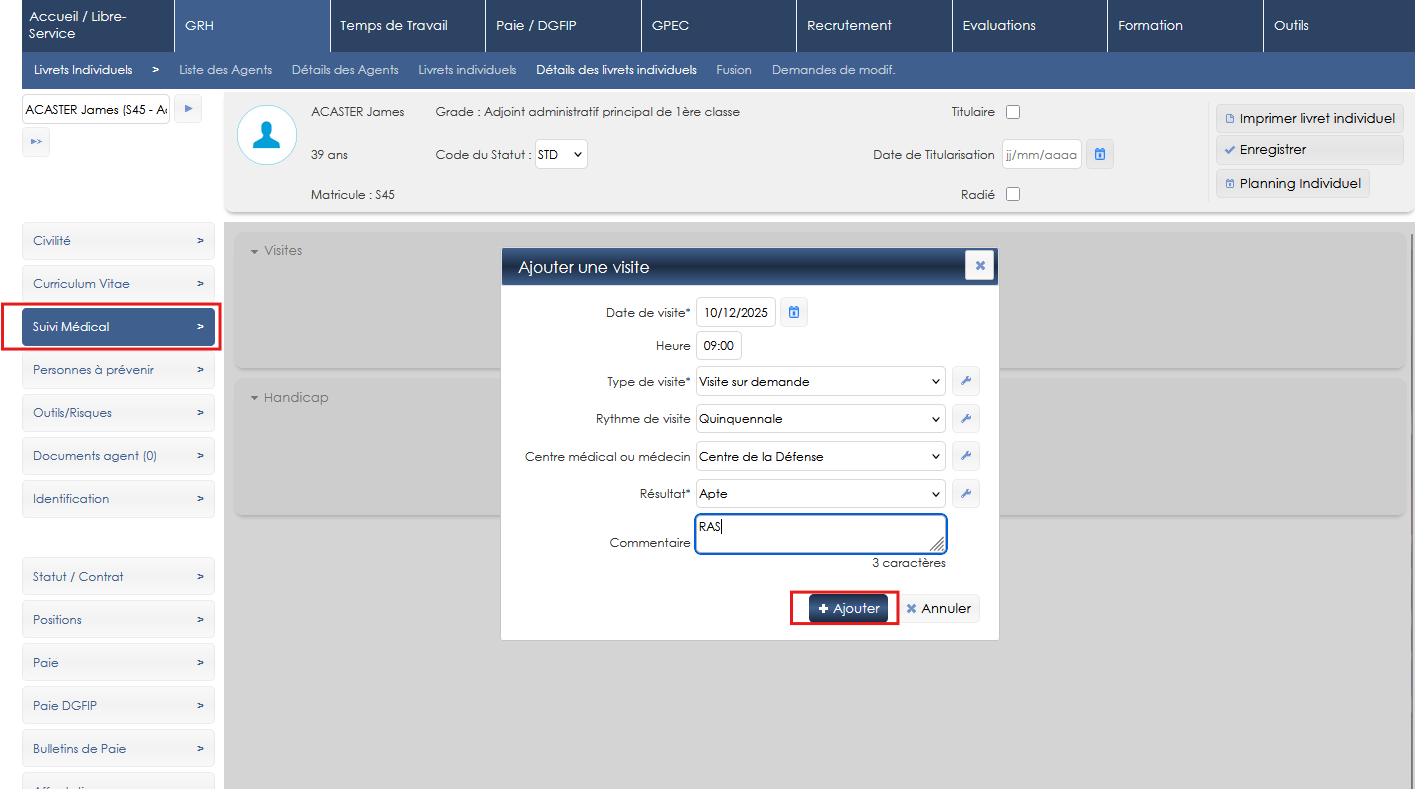Expand the Type de visite dropdown
The width and height of the screenshot is (1415, 789).
click(x=820, y=381)
